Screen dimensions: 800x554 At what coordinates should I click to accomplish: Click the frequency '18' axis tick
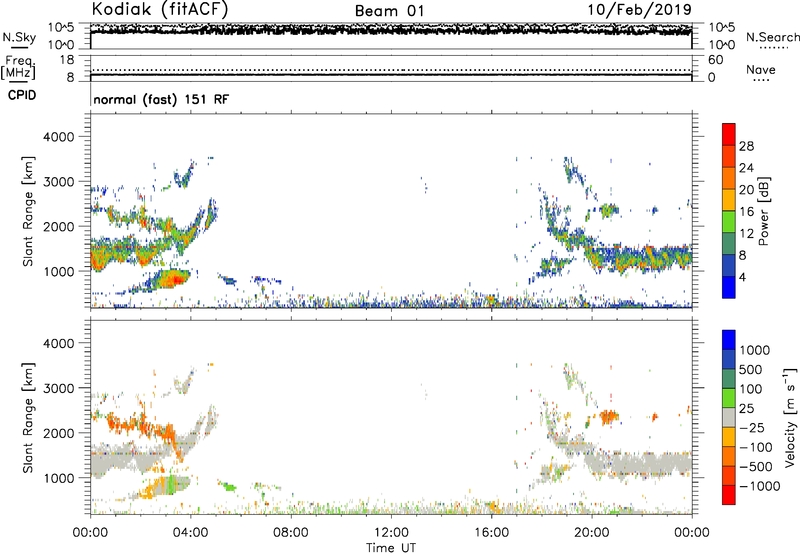(x=67, y=60)
